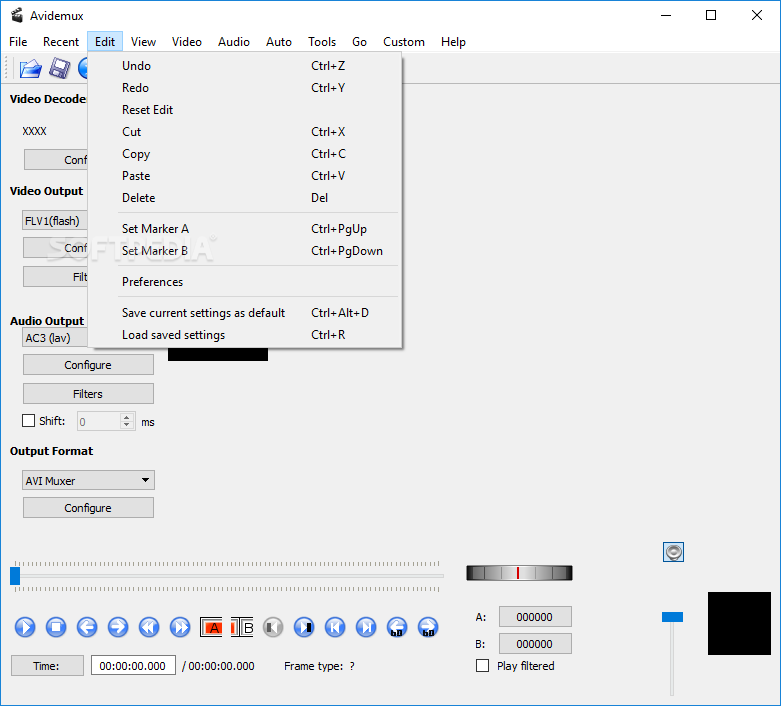Viewport: 781px width, 706px height.
Task: Click the current time 00:00:00.000 field
Action: [133, 666]
